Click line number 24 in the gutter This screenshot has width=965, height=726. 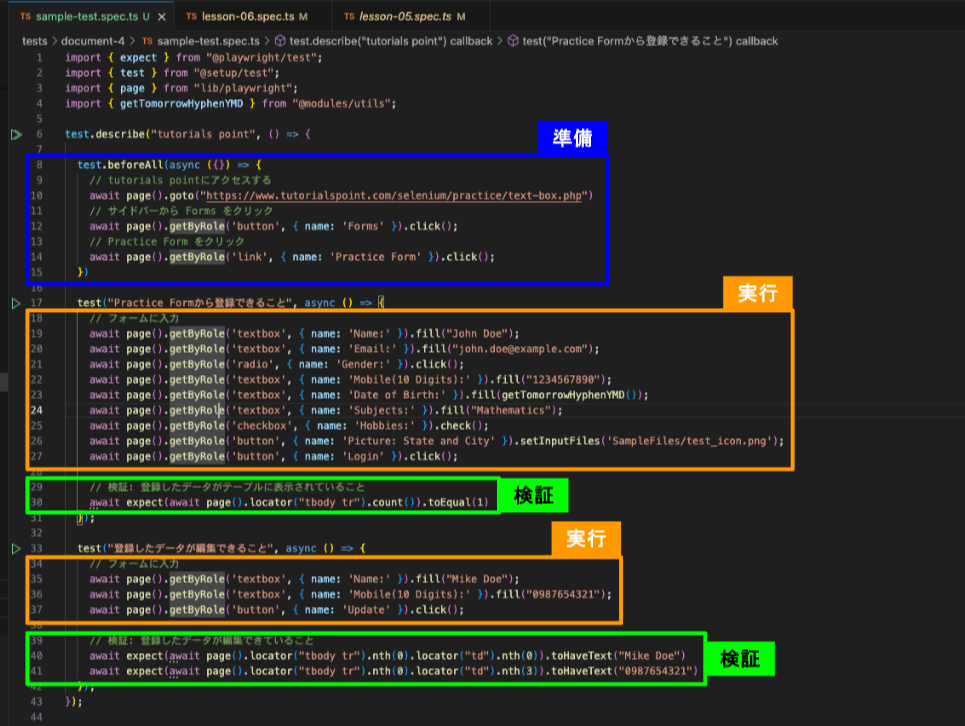[x=37, y=410]
